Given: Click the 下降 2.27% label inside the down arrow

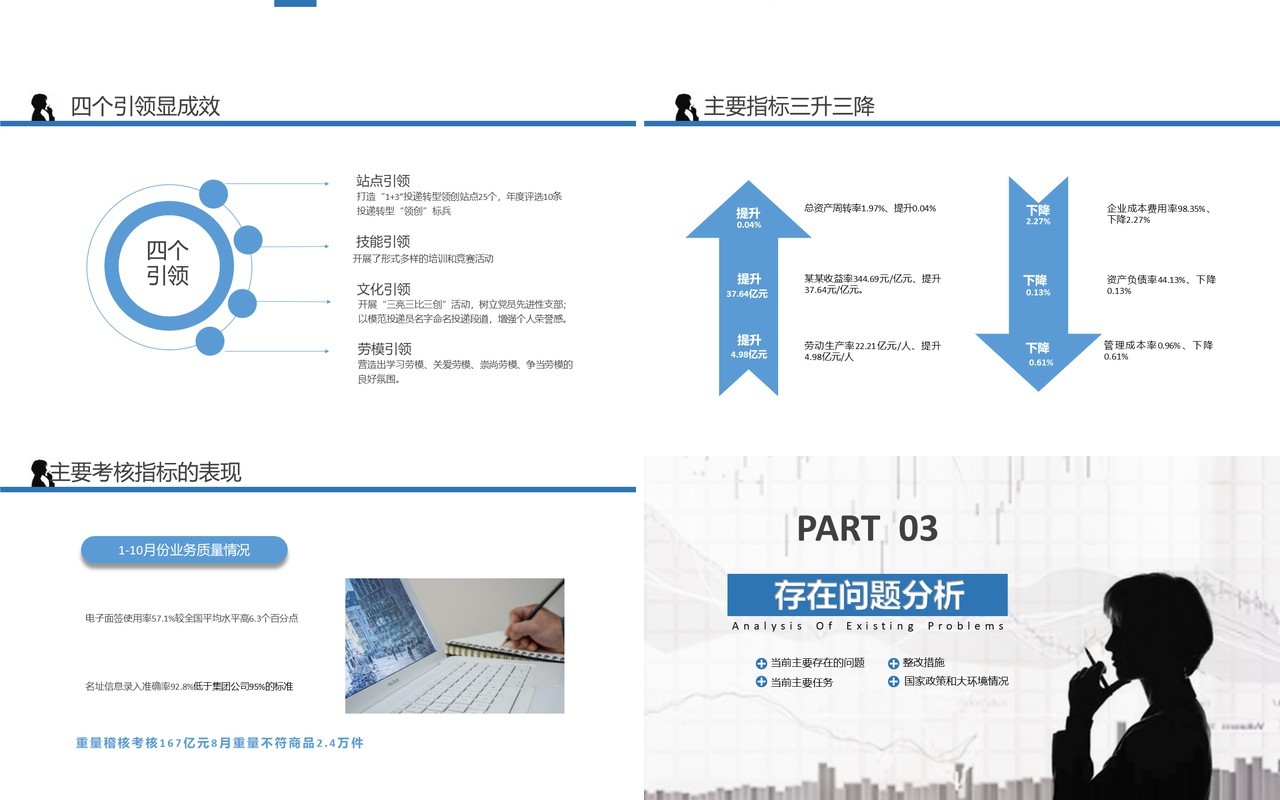Looking at the screenshot, I should (1038, 215).
